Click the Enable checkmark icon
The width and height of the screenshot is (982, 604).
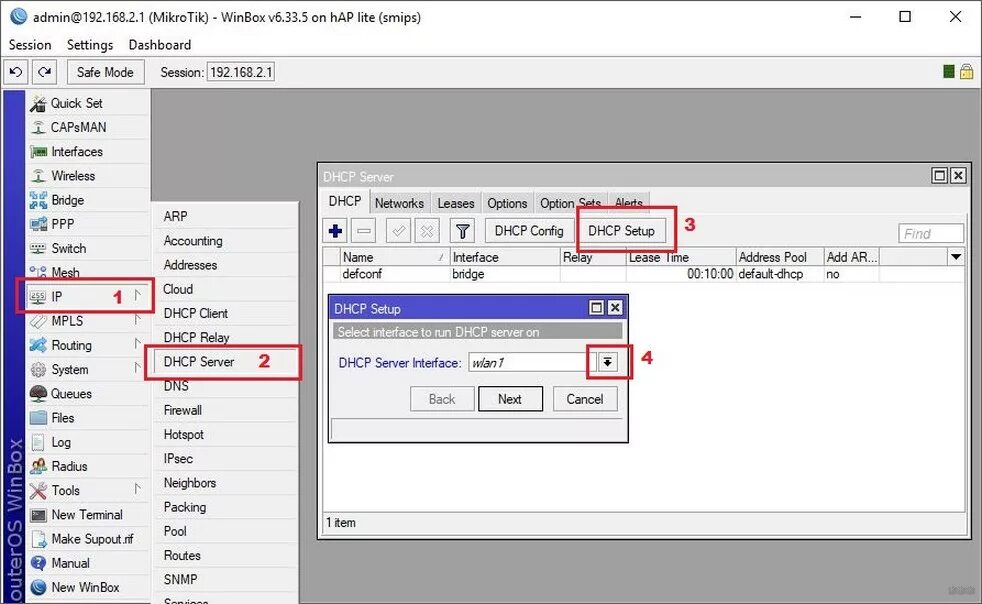point(398,231)
